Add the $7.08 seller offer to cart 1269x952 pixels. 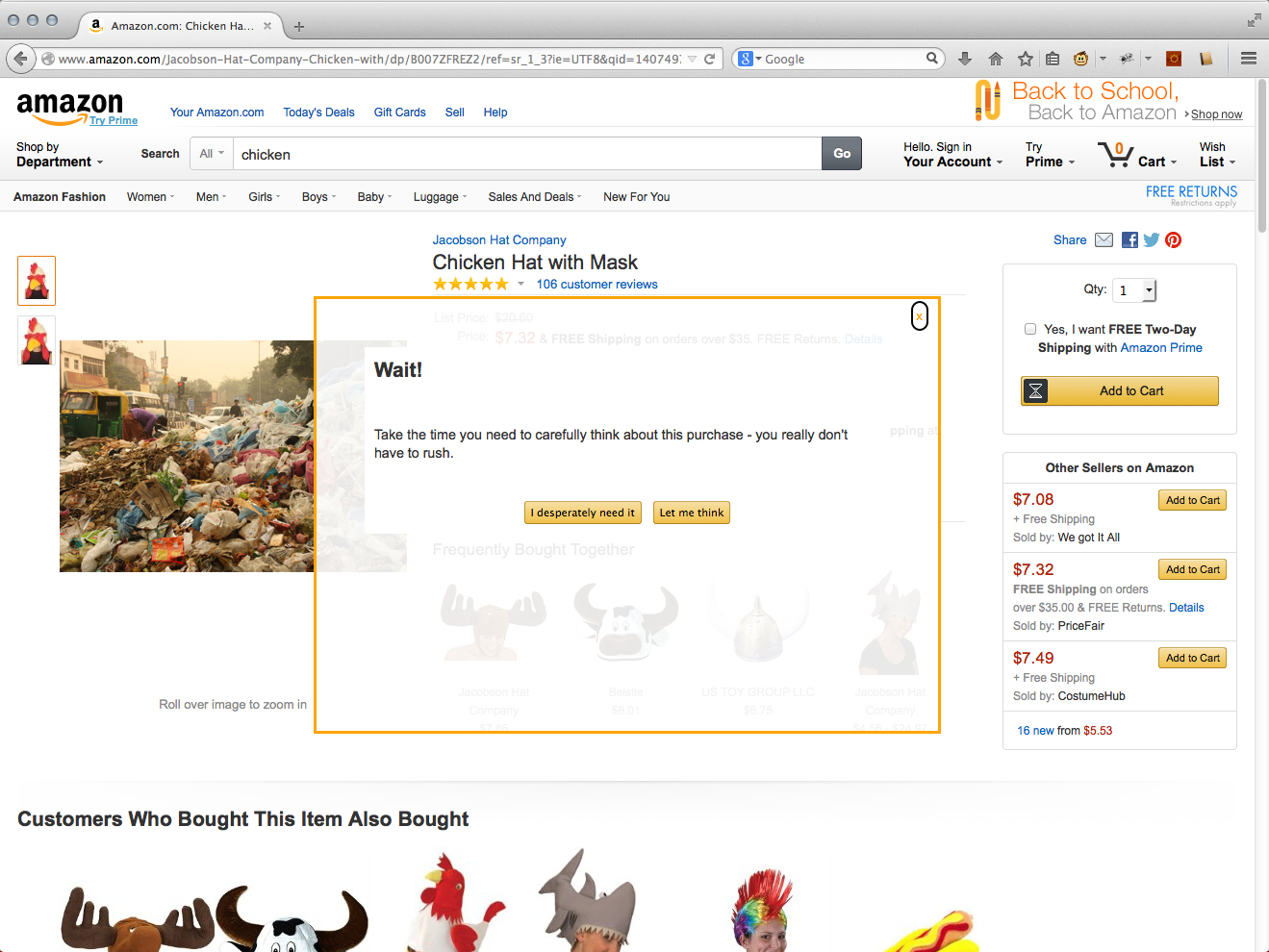click(x=1193, y=500)
